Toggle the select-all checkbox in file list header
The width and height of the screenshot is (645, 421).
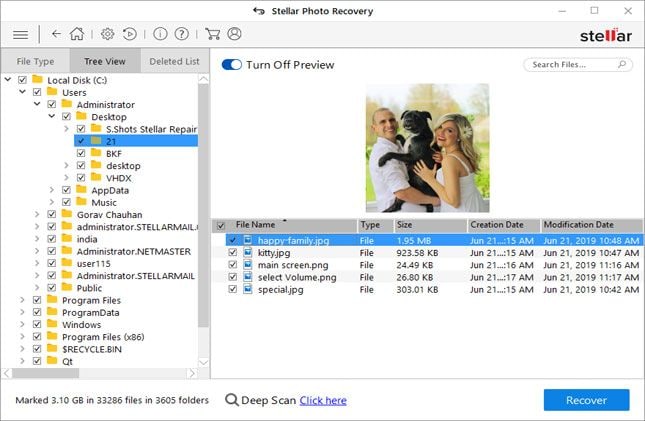click(x=221, y=226)
